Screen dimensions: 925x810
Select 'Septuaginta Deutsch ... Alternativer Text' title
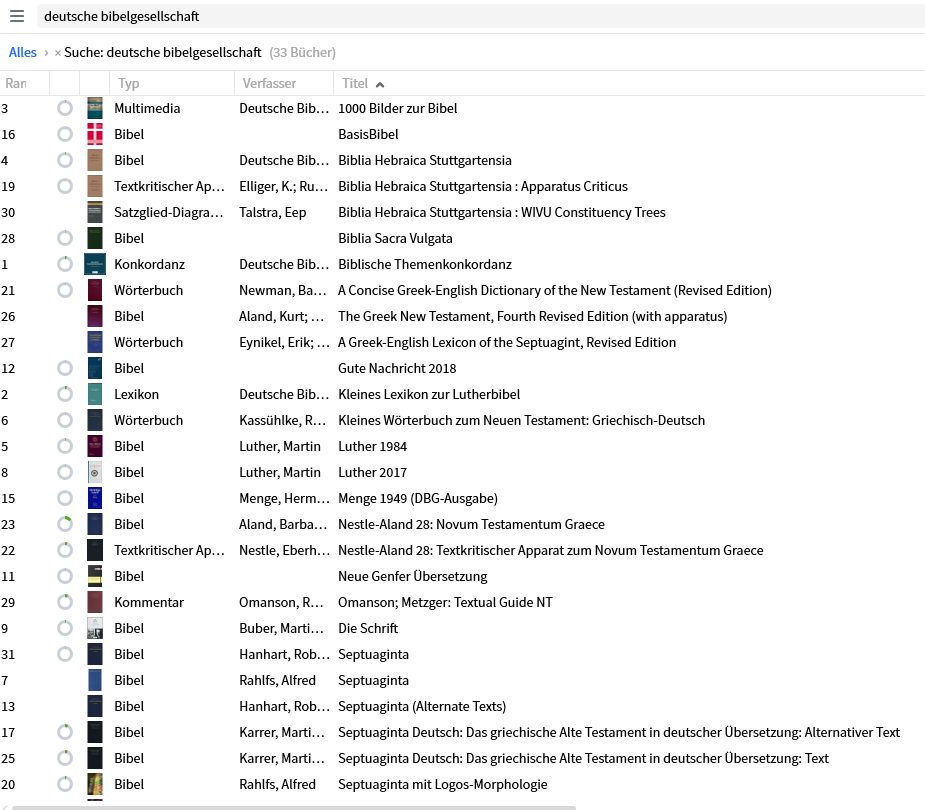click(619, 732)
